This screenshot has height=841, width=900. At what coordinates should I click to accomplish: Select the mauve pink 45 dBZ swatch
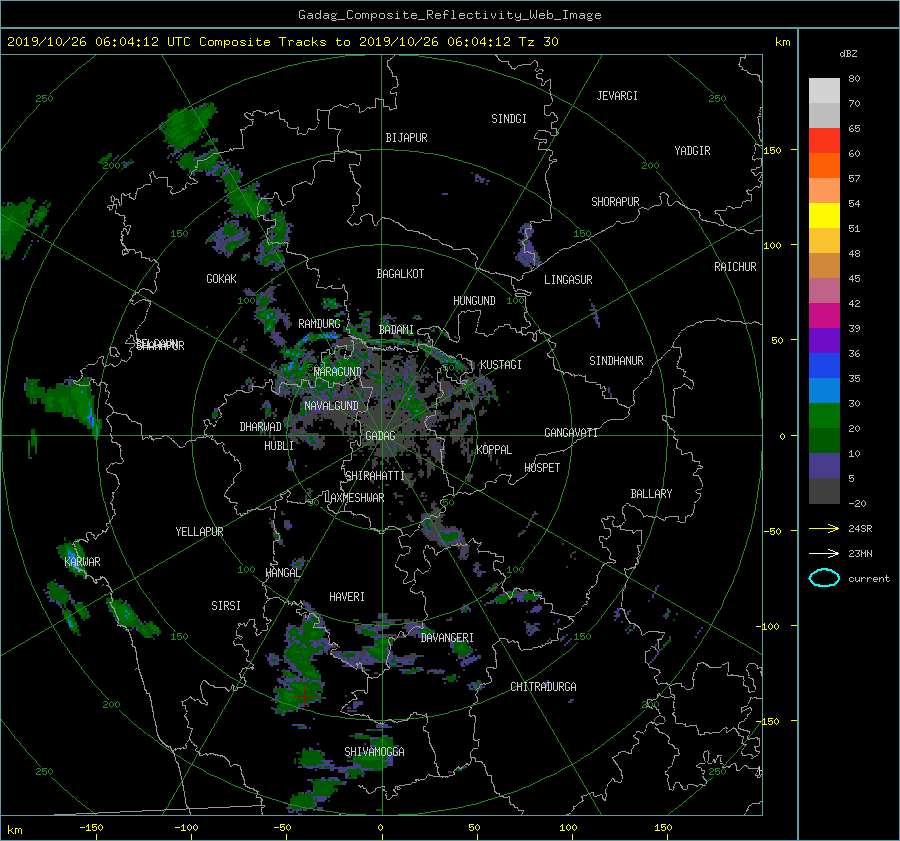pos(824,290)
